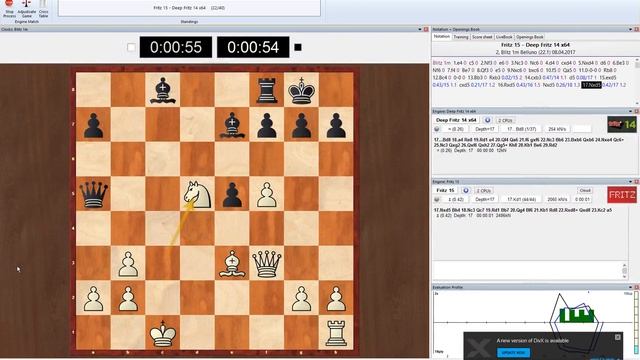This screenshot has height=360, width=640.
Task: Click Deep Fritz 14's 2 CPUs button
Action: point(505,120)
